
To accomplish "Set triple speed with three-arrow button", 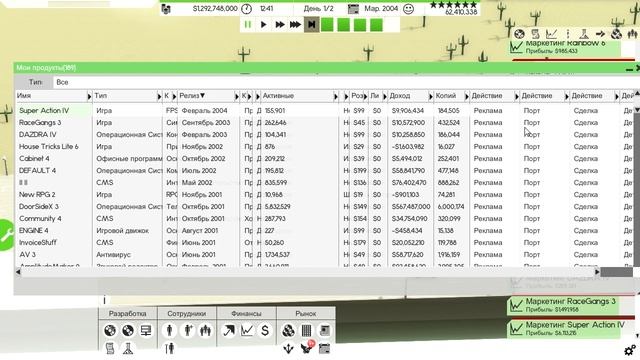I will click(x=296, y=24).
